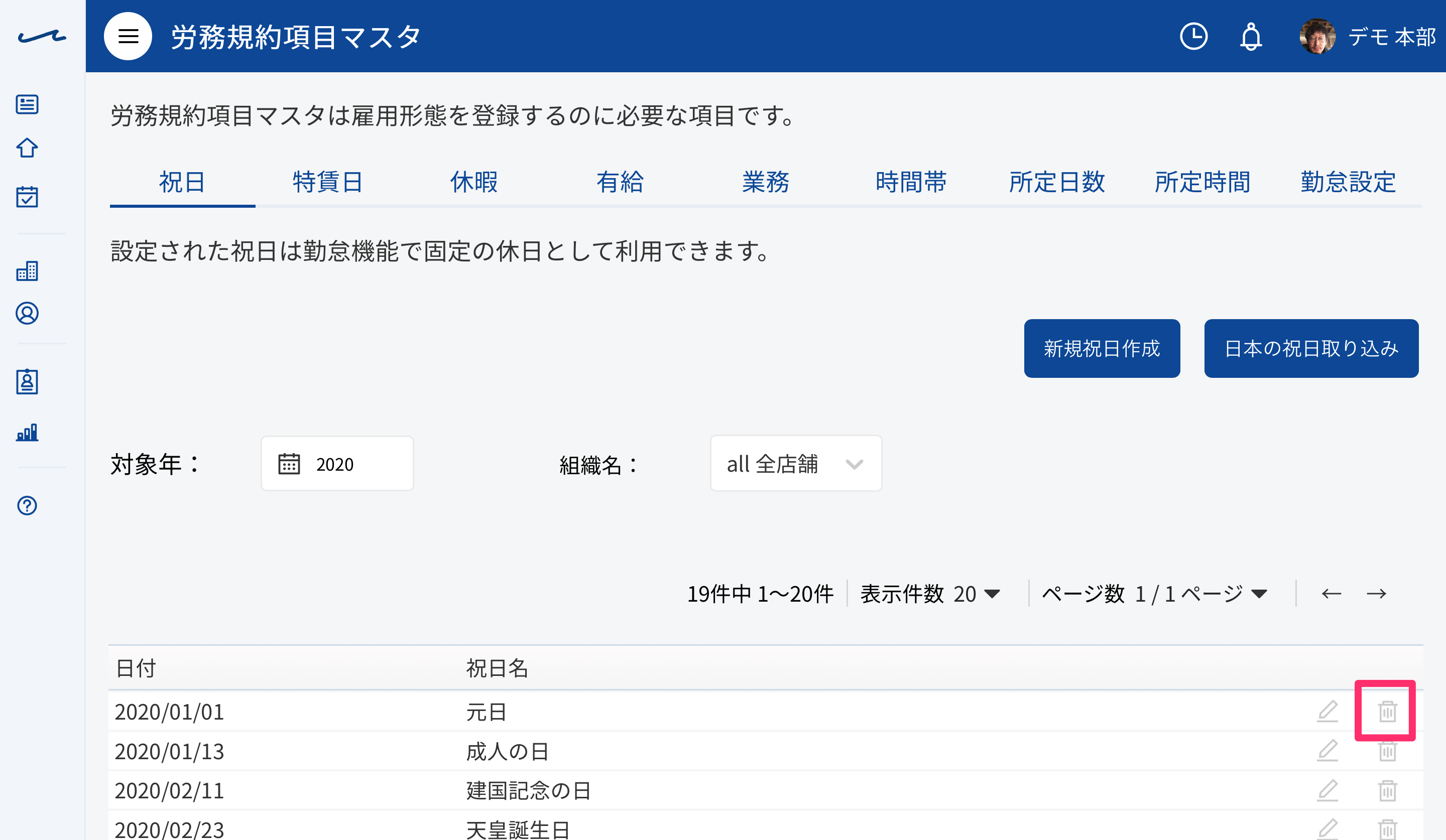This screenshot has width=1446, height=840.
Task: Click the 日本の祝日取り込み button
Action: click(1311, 348)
